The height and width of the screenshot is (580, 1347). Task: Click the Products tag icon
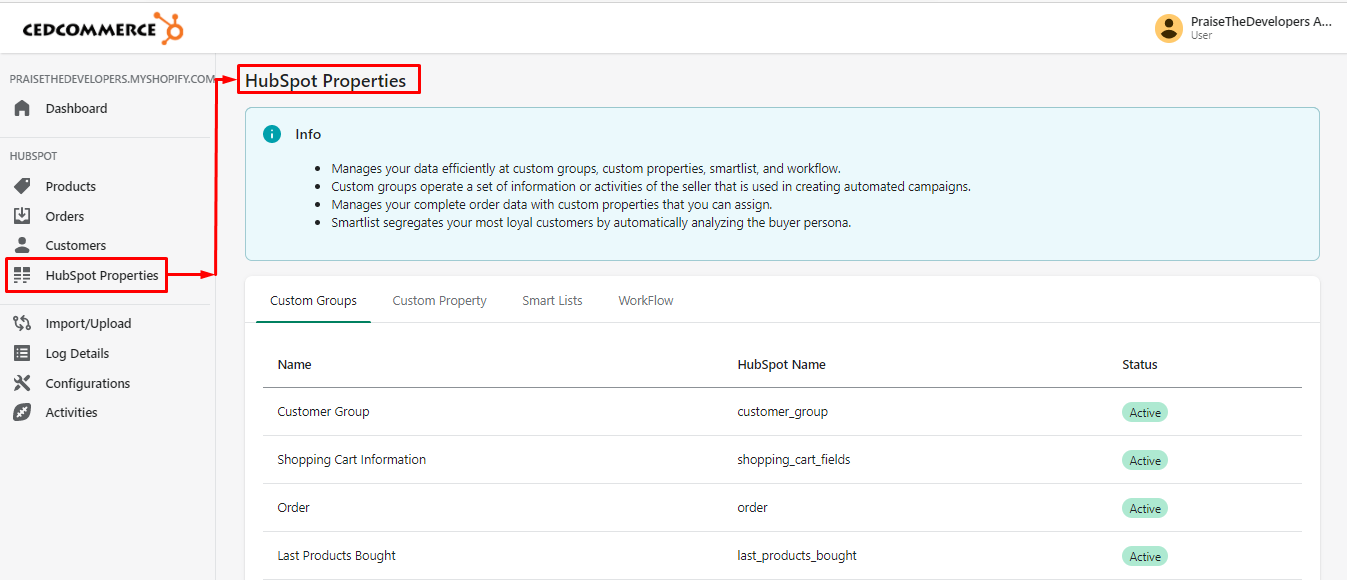tap(22, 186)
